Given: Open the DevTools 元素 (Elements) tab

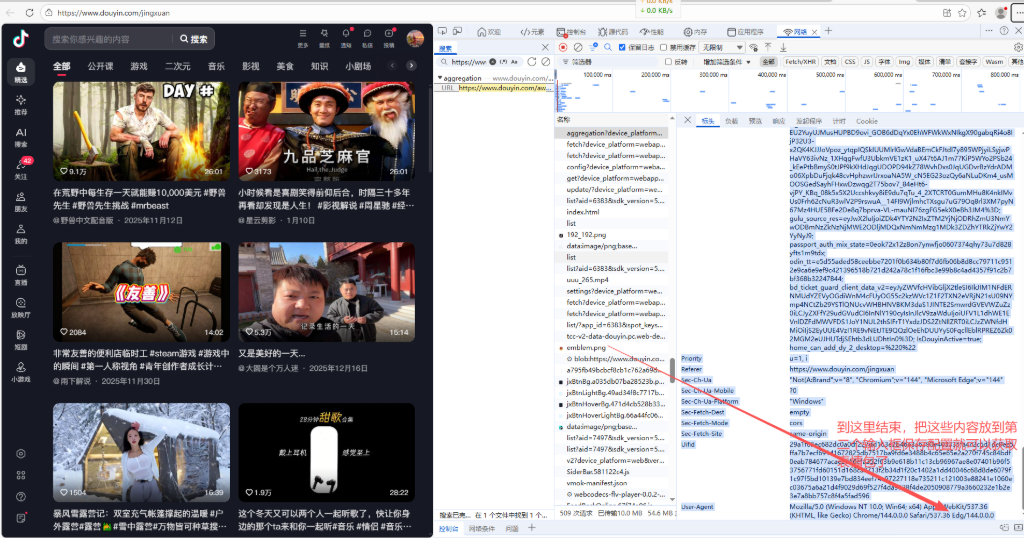Looking at the screenshot, I should (x=532, y=31).
